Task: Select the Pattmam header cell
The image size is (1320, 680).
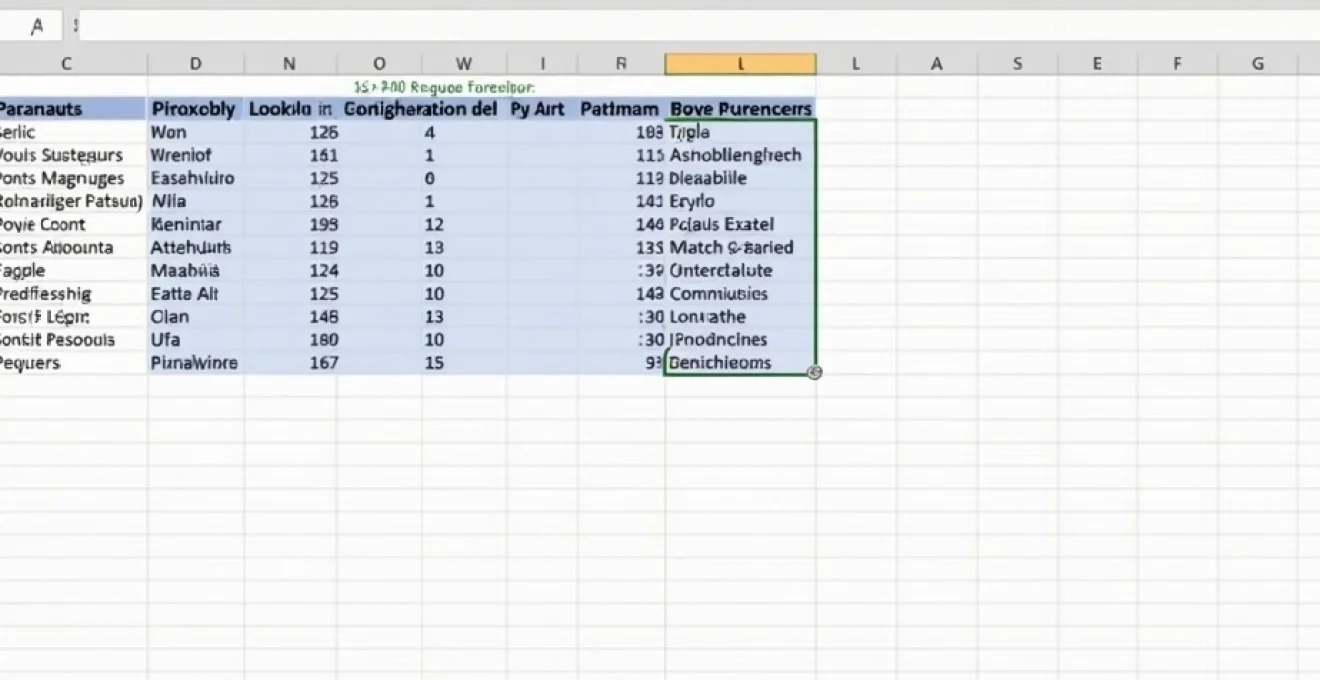Action: coord(619,108)
